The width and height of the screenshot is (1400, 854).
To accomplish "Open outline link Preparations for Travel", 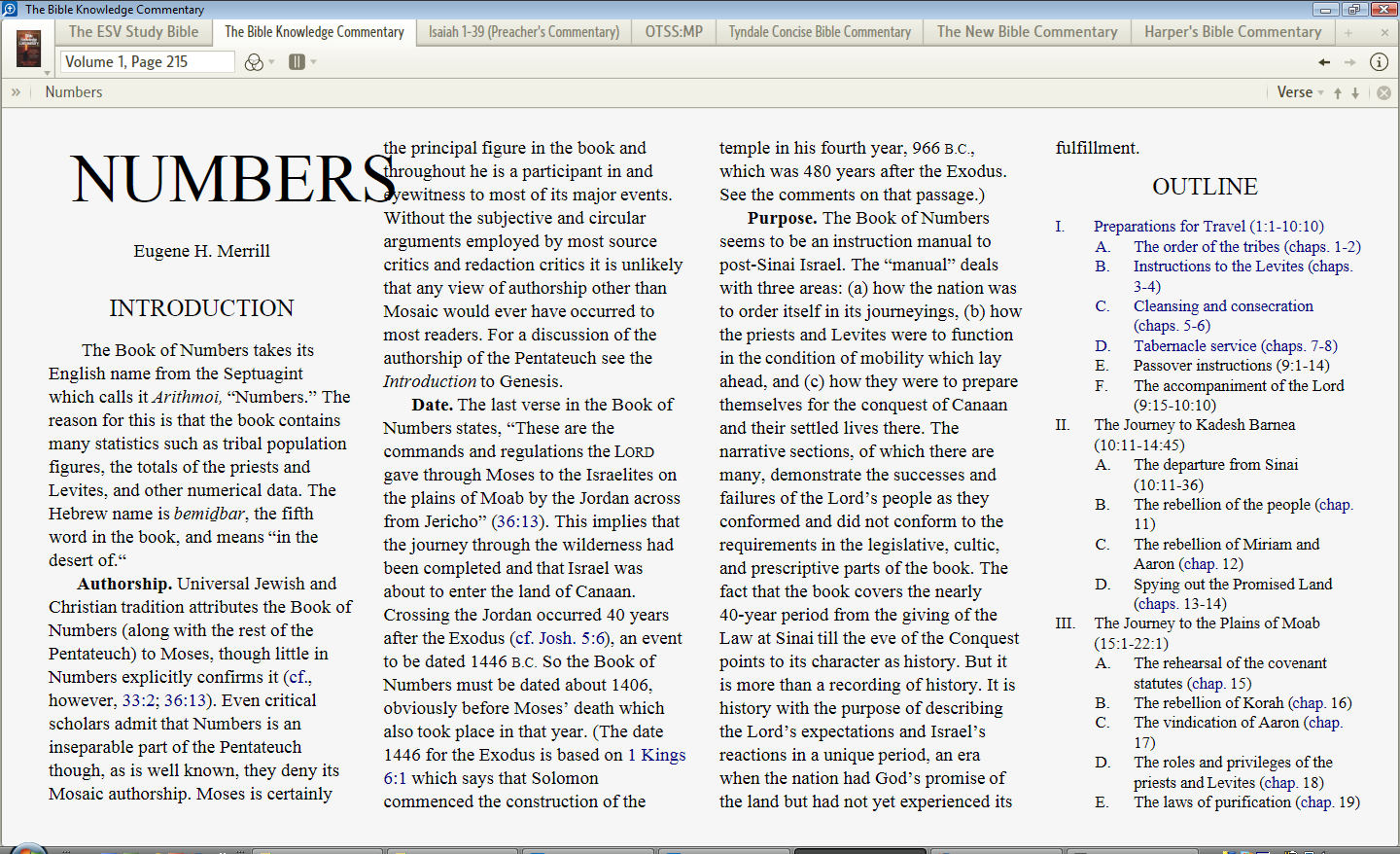I will coord(1208,227).
